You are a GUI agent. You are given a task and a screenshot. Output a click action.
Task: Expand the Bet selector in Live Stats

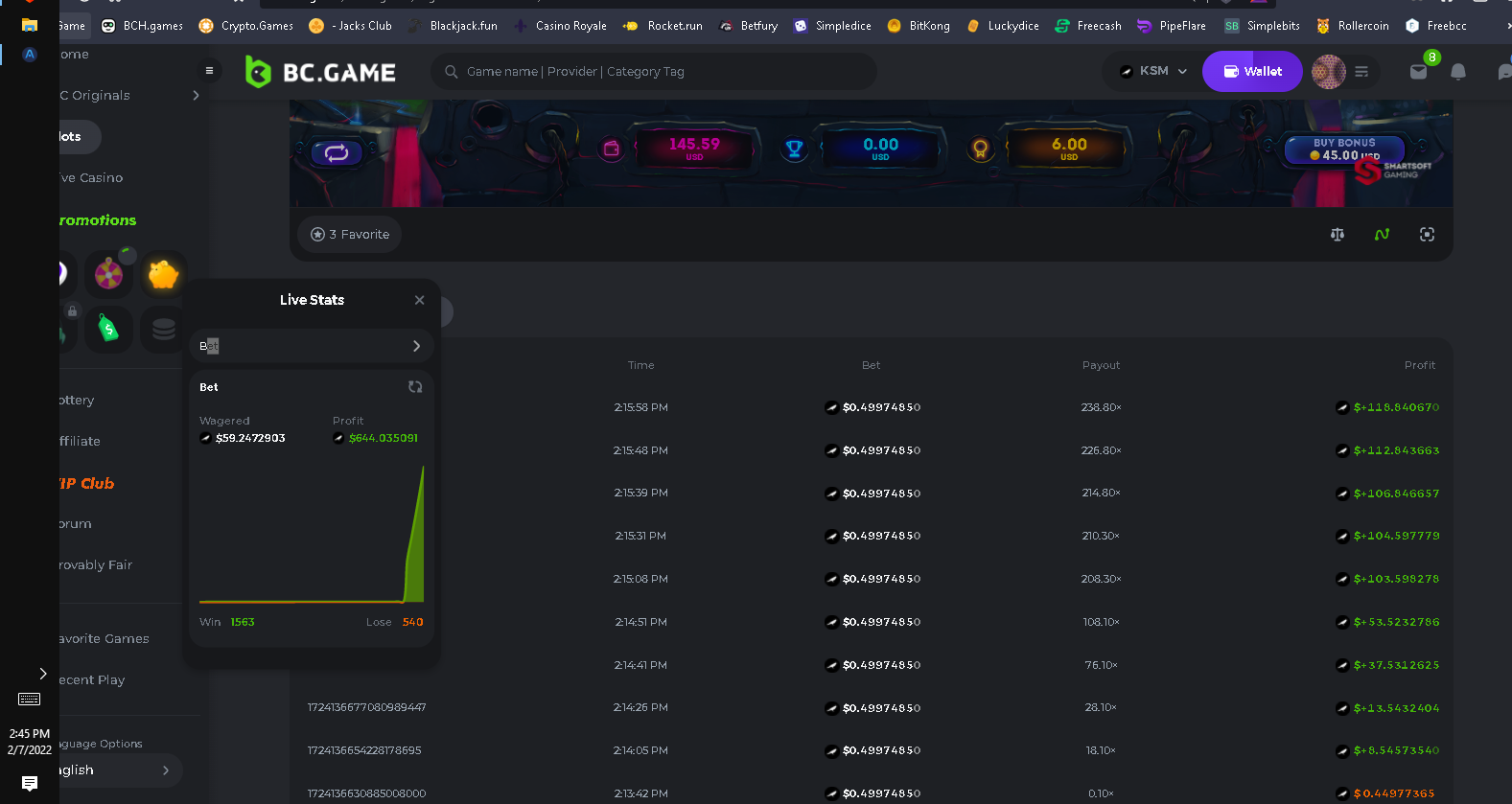[312, 346]
